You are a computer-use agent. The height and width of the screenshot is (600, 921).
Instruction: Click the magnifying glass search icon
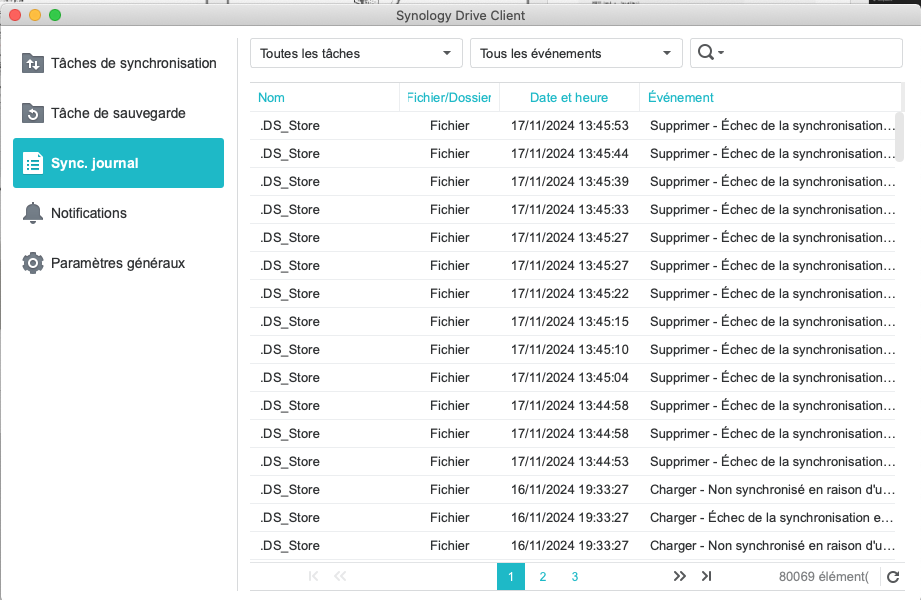[x=706, y=53]
